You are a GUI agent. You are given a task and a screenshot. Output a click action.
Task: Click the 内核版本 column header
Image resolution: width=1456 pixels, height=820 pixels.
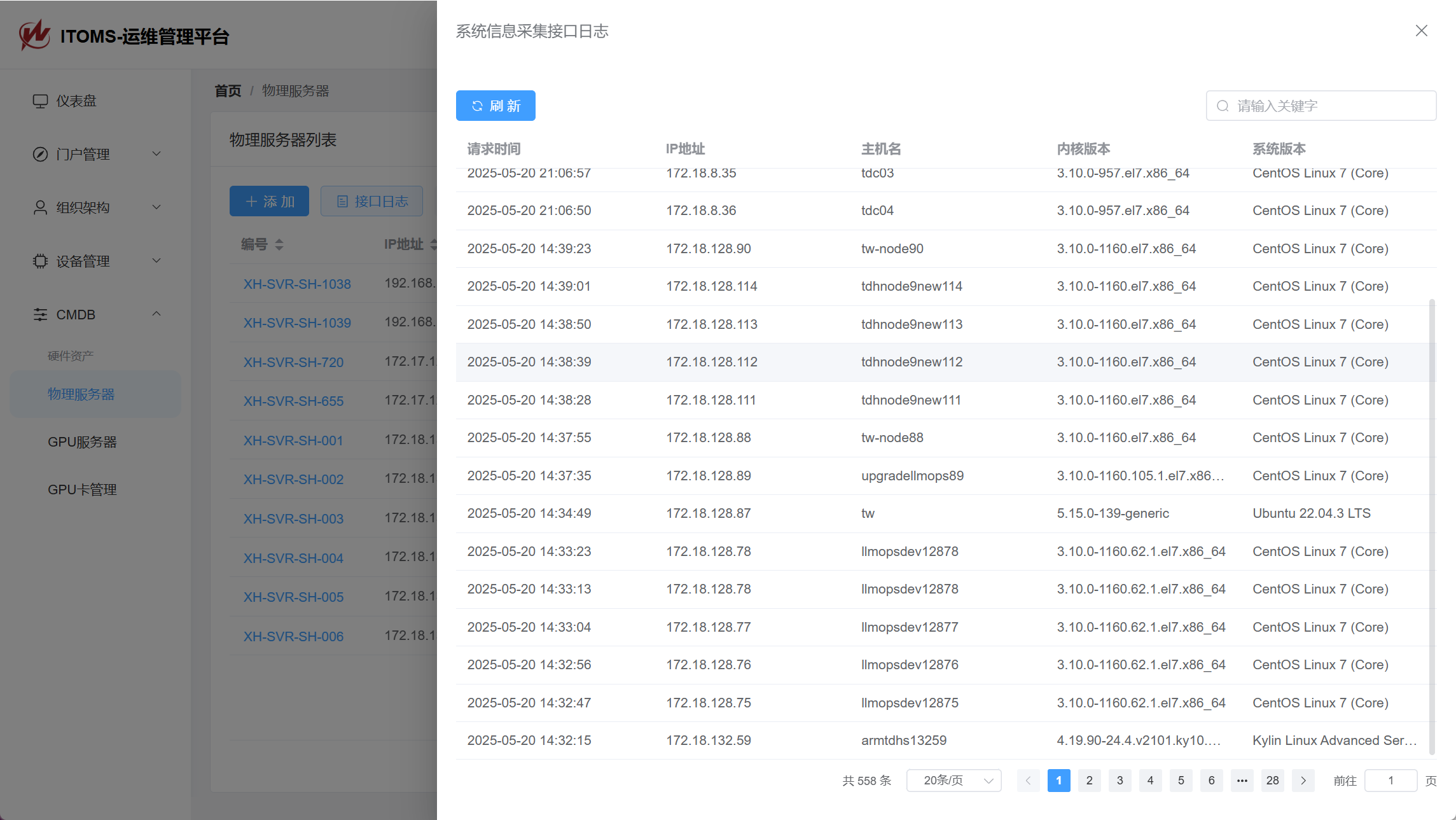pos(1083,149)
